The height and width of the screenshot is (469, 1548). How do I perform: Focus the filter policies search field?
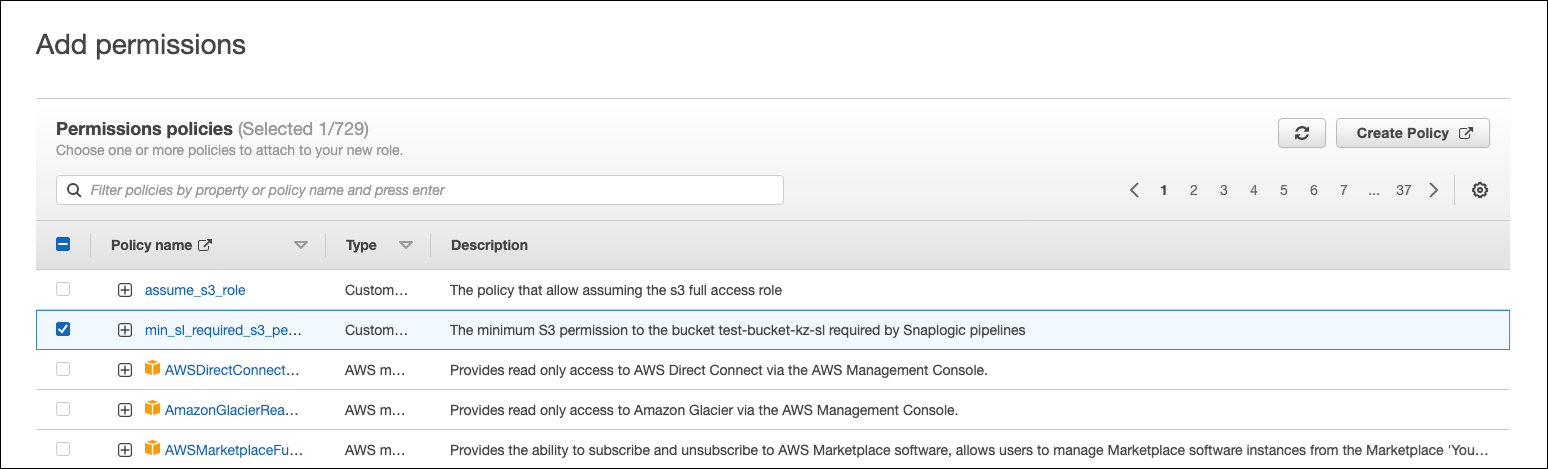[x=430, y=190]
